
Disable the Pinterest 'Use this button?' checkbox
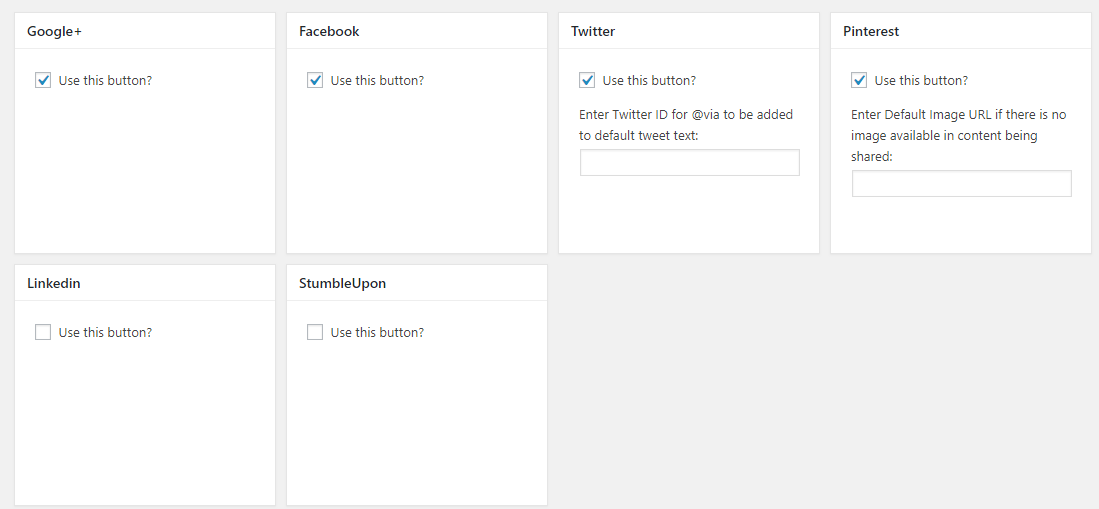click(859, 80)
